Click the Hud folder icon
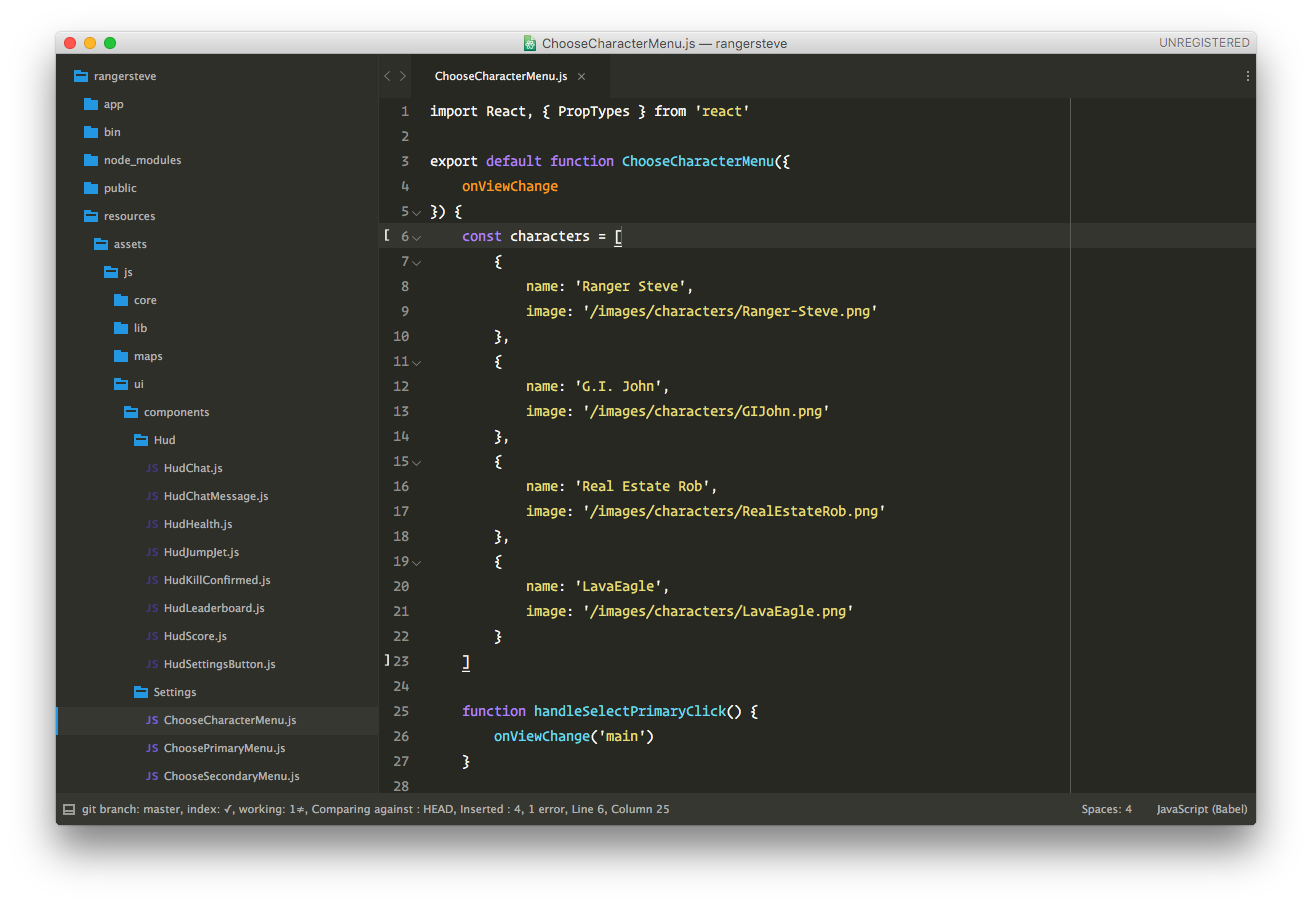Image resolution: width=1312 pixels, height=905 pixels. (141, 440)
